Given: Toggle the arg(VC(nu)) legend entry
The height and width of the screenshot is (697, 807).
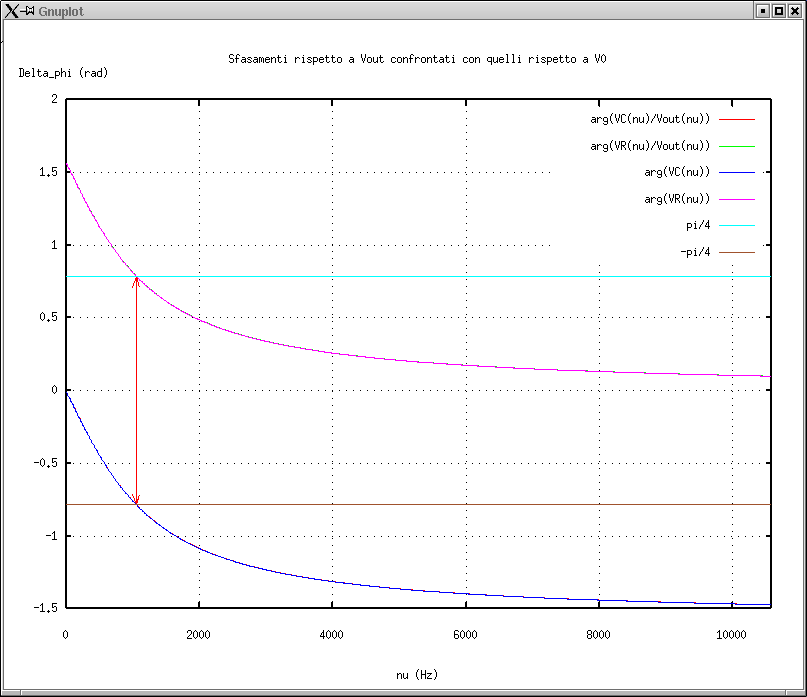Looking at the screenshot, I should click(x=677, y=173).
